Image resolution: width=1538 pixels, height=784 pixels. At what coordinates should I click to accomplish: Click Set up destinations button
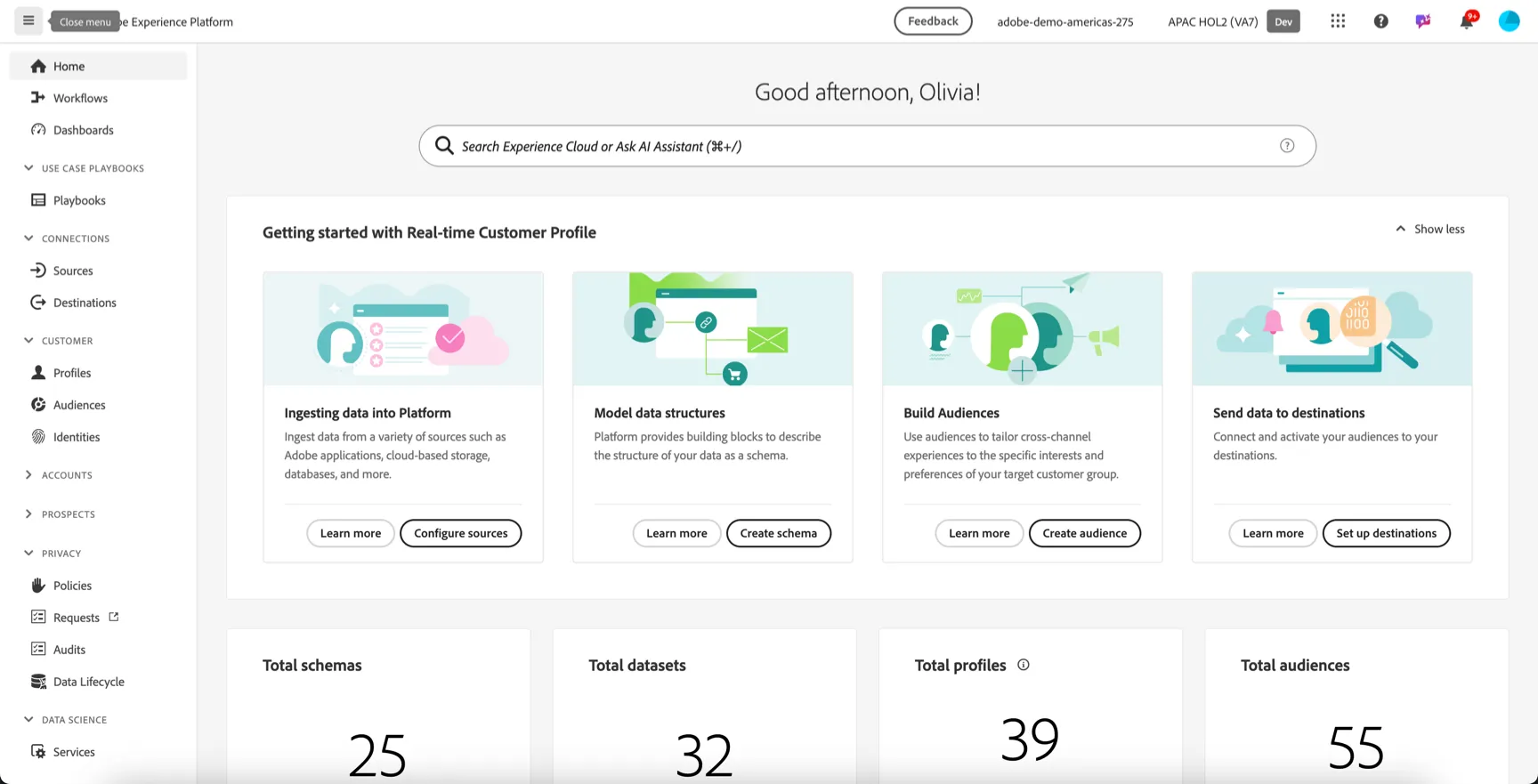(1386, 533)
